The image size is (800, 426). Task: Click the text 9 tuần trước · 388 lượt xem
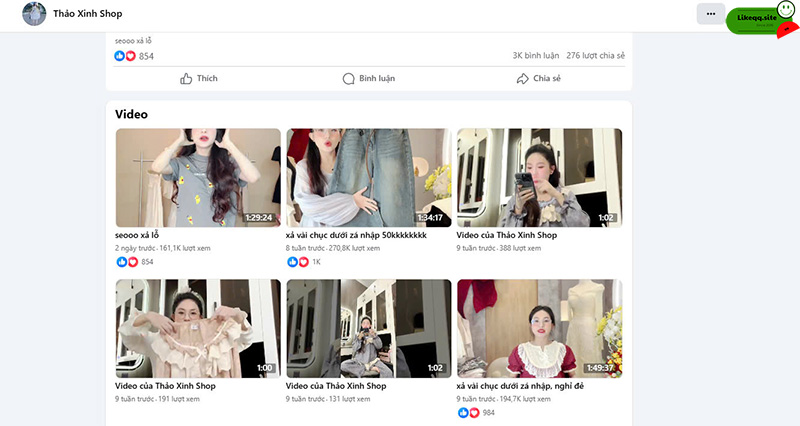point(498,248)
